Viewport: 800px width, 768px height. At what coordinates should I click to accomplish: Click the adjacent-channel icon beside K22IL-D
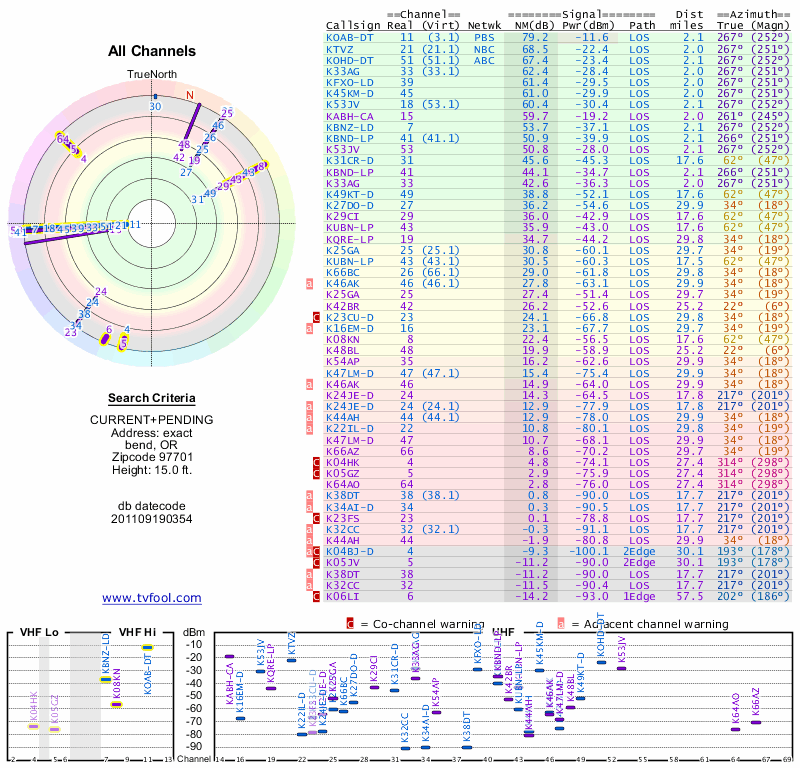(309, 429)
